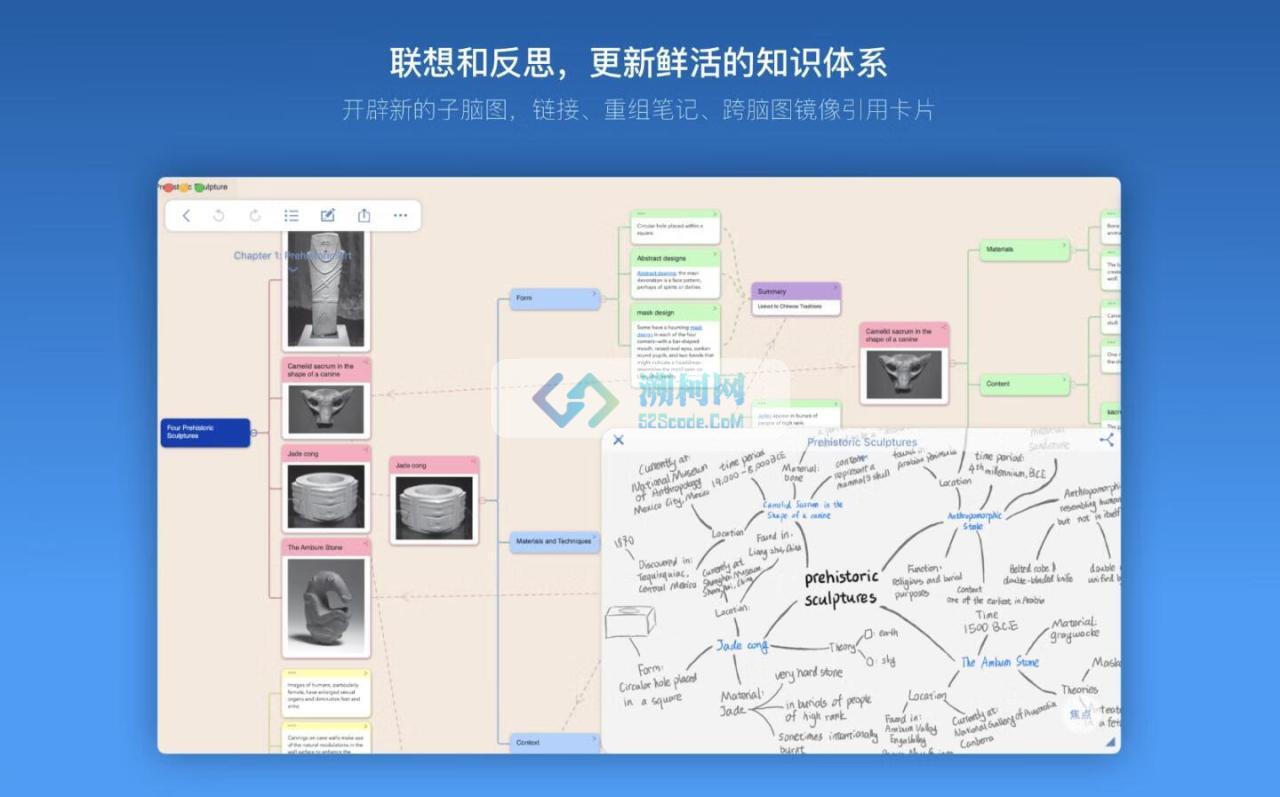Open the Abstract designs note card
1280x797 pixels.
coord(675,274)
